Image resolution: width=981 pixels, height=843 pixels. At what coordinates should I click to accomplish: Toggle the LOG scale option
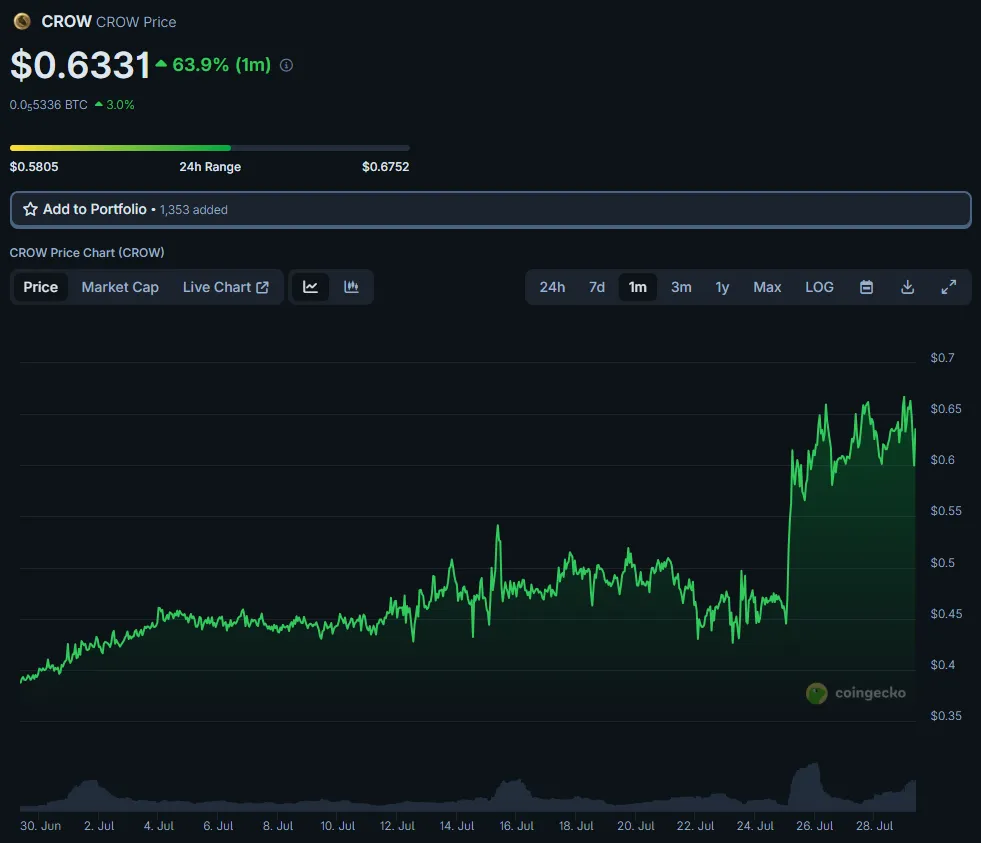pyautogui.click(x=819, y=287)
